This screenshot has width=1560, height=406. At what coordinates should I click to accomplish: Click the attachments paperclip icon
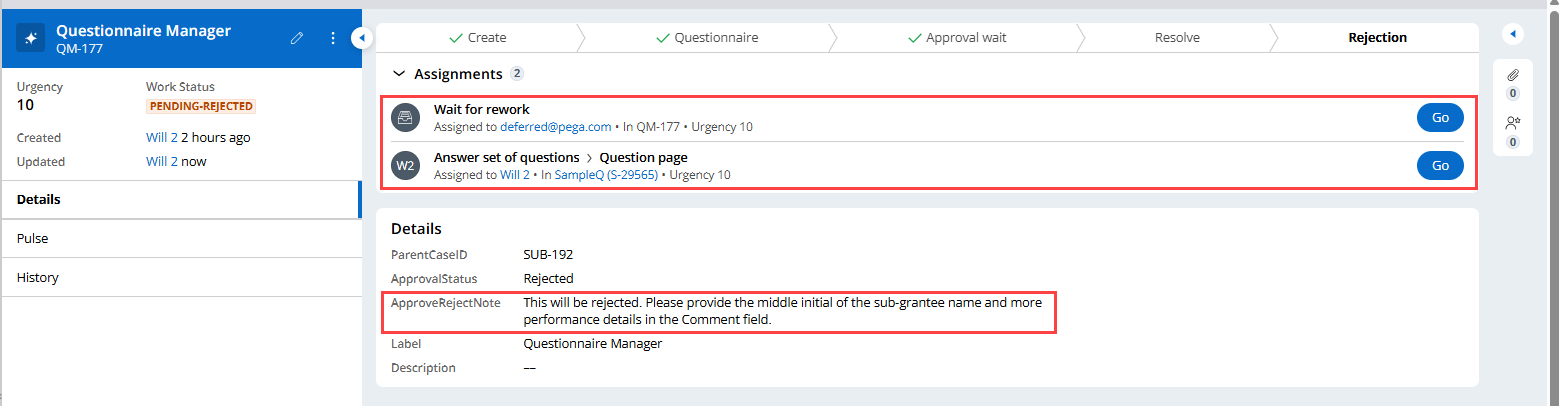pos(1513,75)
